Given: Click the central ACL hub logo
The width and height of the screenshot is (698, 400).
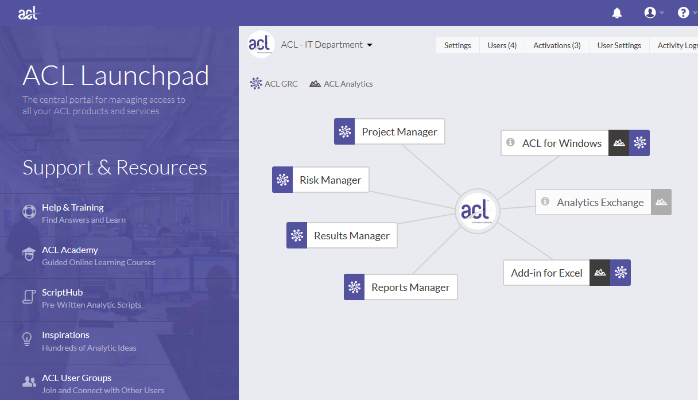Looking at the screenshot, I should [x=477, y=210].
